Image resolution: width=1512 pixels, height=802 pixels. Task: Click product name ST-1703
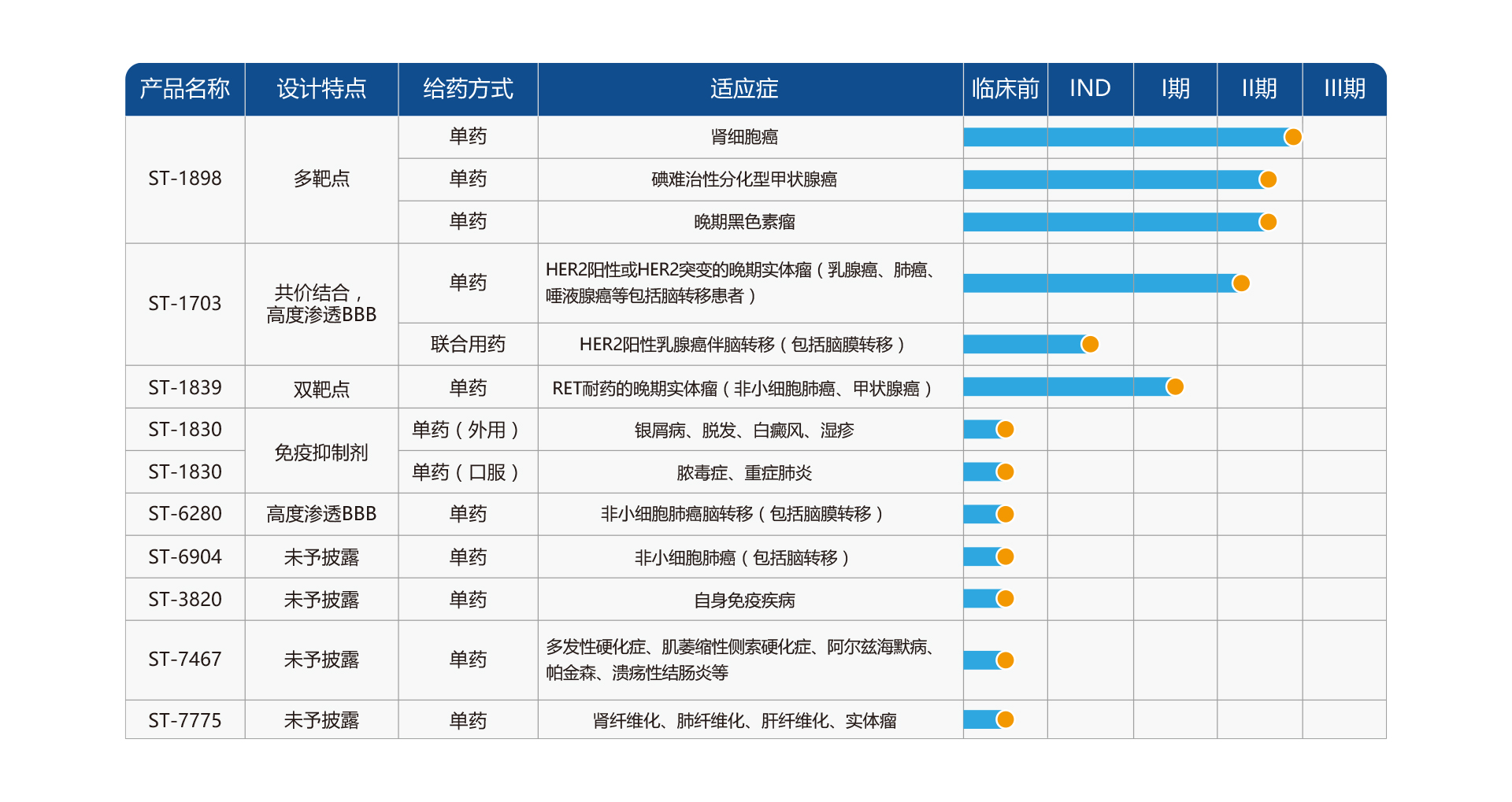point(185,304)
